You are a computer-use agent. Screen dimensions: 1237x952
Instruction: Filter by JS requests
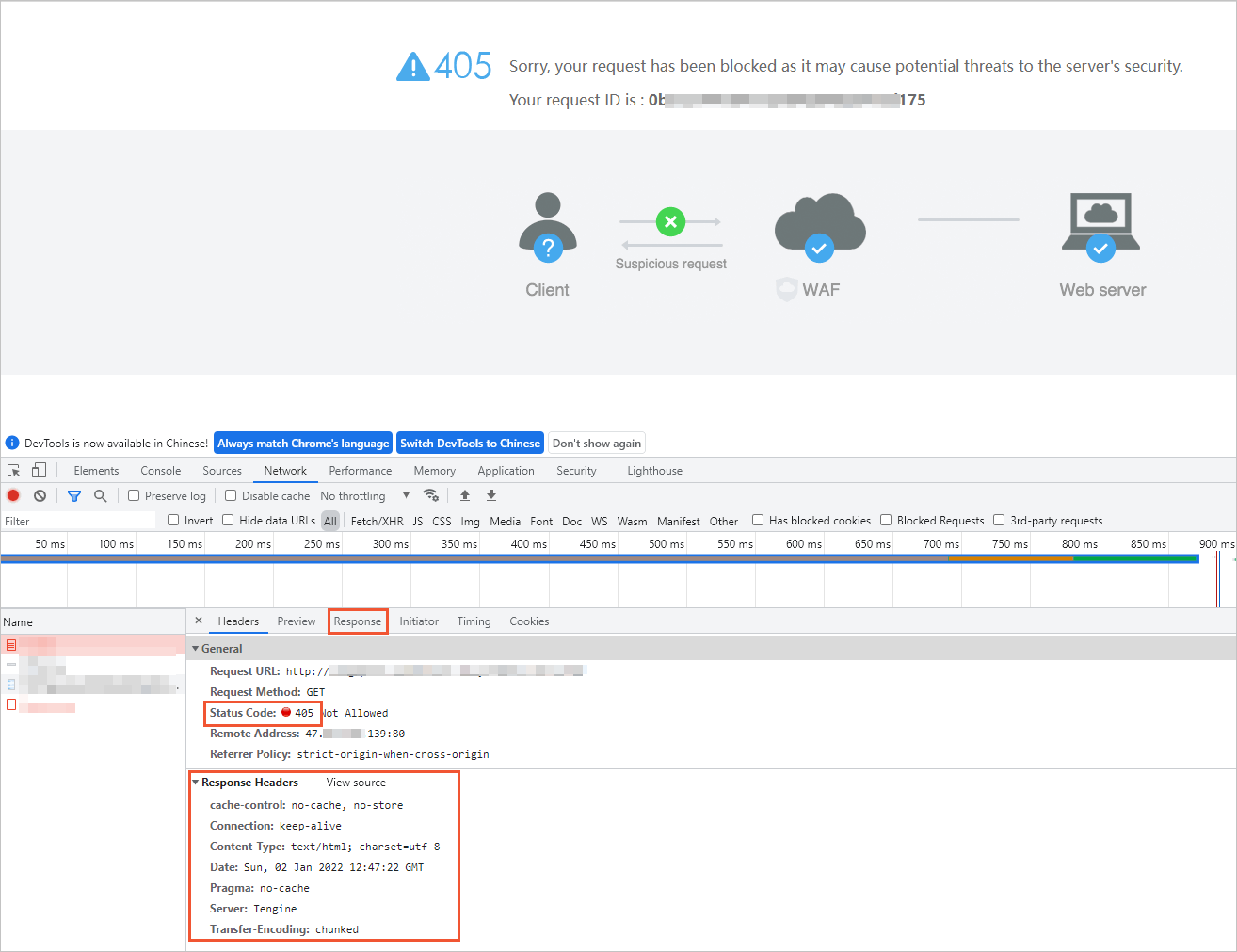[418, 521]
